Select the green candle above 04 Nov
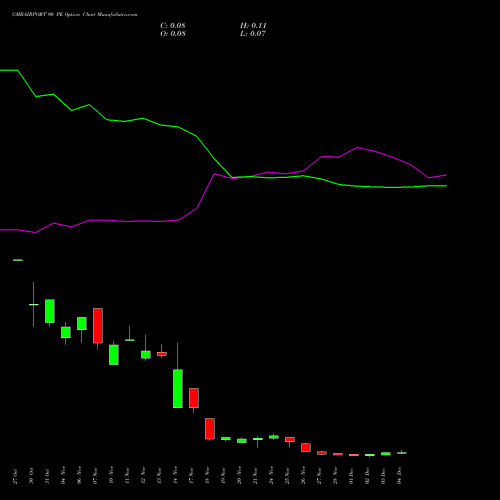Screen dimensions: 500x500 [66, 332]
